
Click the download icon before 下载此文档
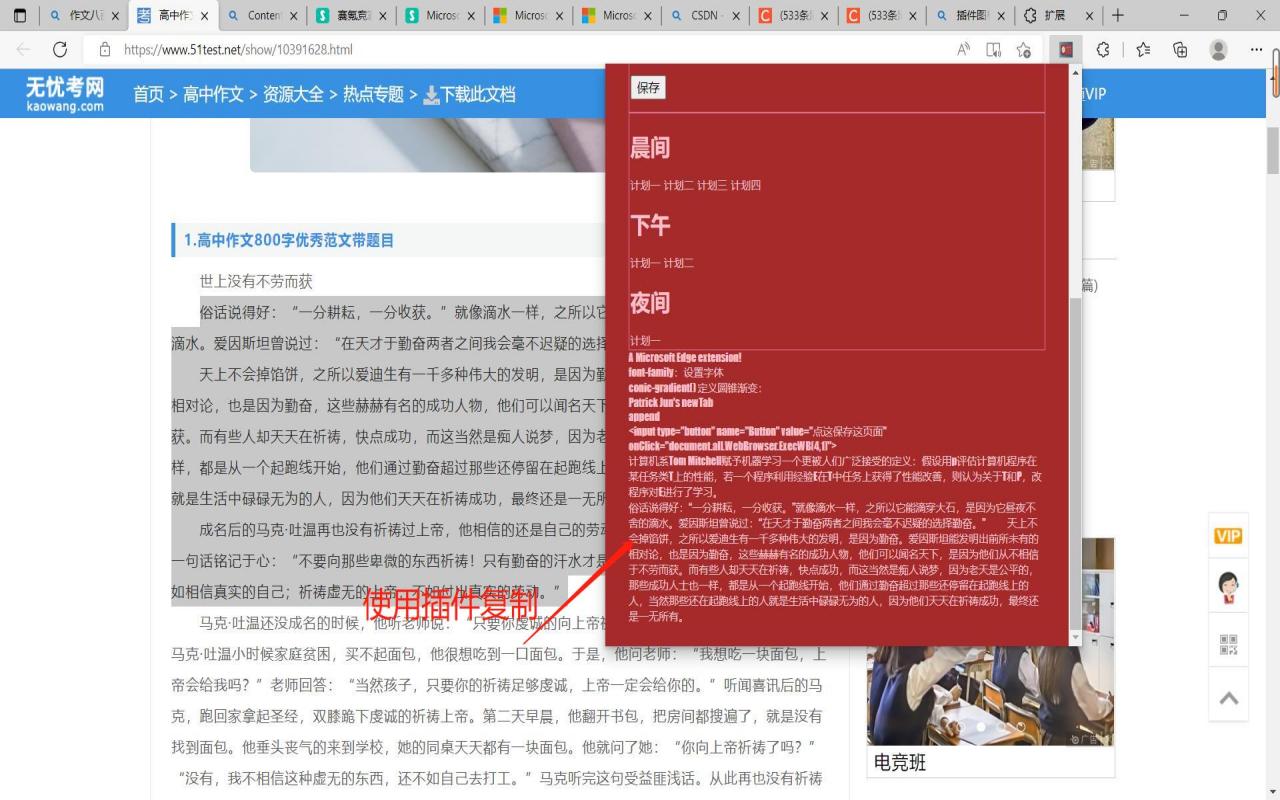431,94
